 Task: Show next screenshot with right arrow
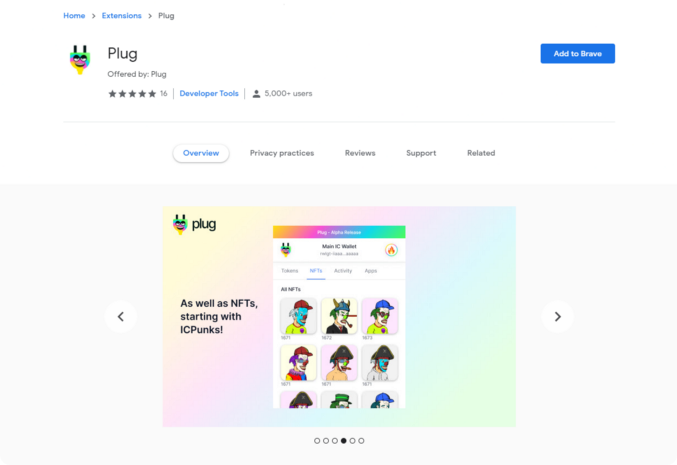coord(557,316)
